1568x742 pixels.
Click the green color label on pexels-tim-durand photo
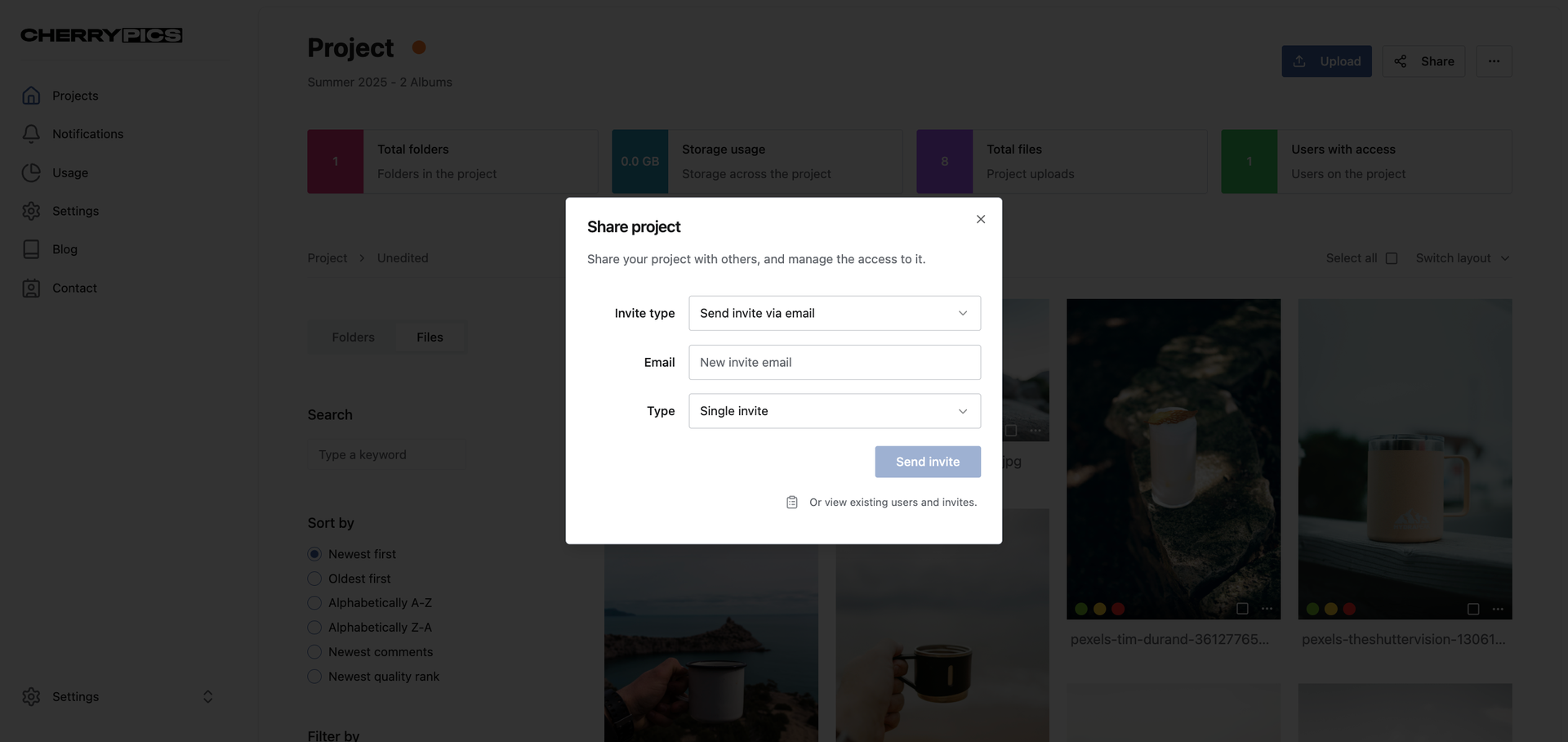tap(1081, 609)
